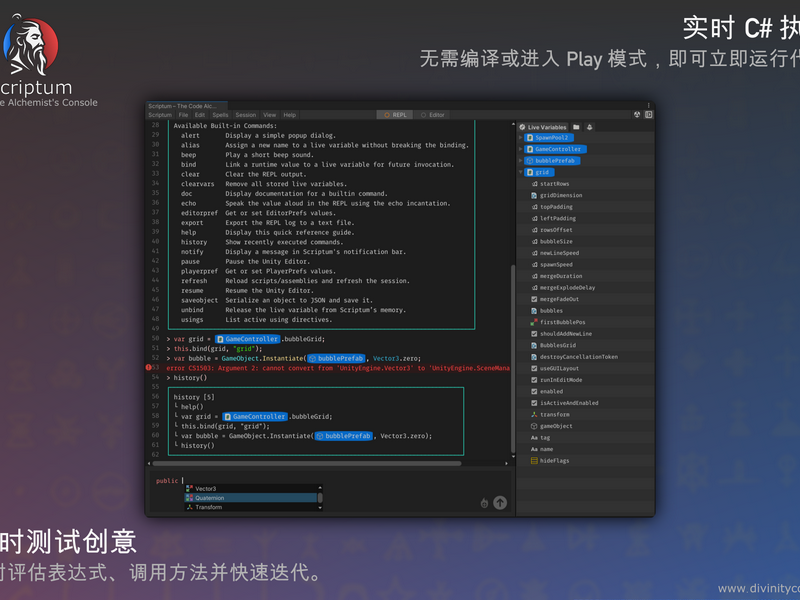The image size is (800, 600).
Task: Click the transform axes icon
Action: coord(534,414)
